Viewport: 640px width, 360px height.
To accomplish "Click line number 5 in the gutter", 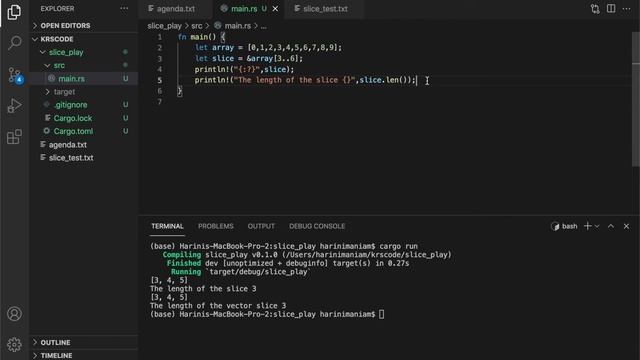I will click(x=160, y=80).
